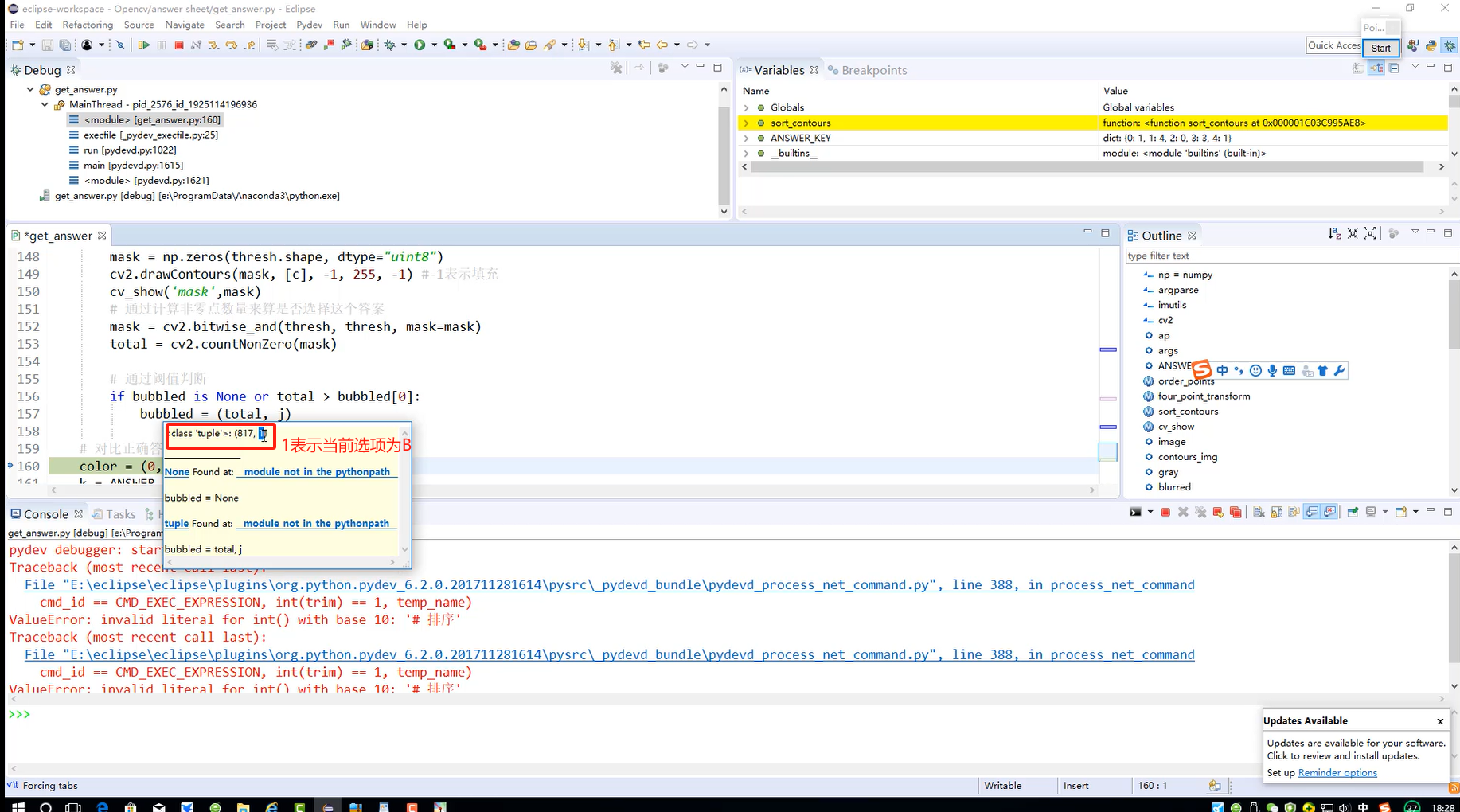Open the Refactoring menu
Screen dimensions: 1460x812
tap(88, 25)
